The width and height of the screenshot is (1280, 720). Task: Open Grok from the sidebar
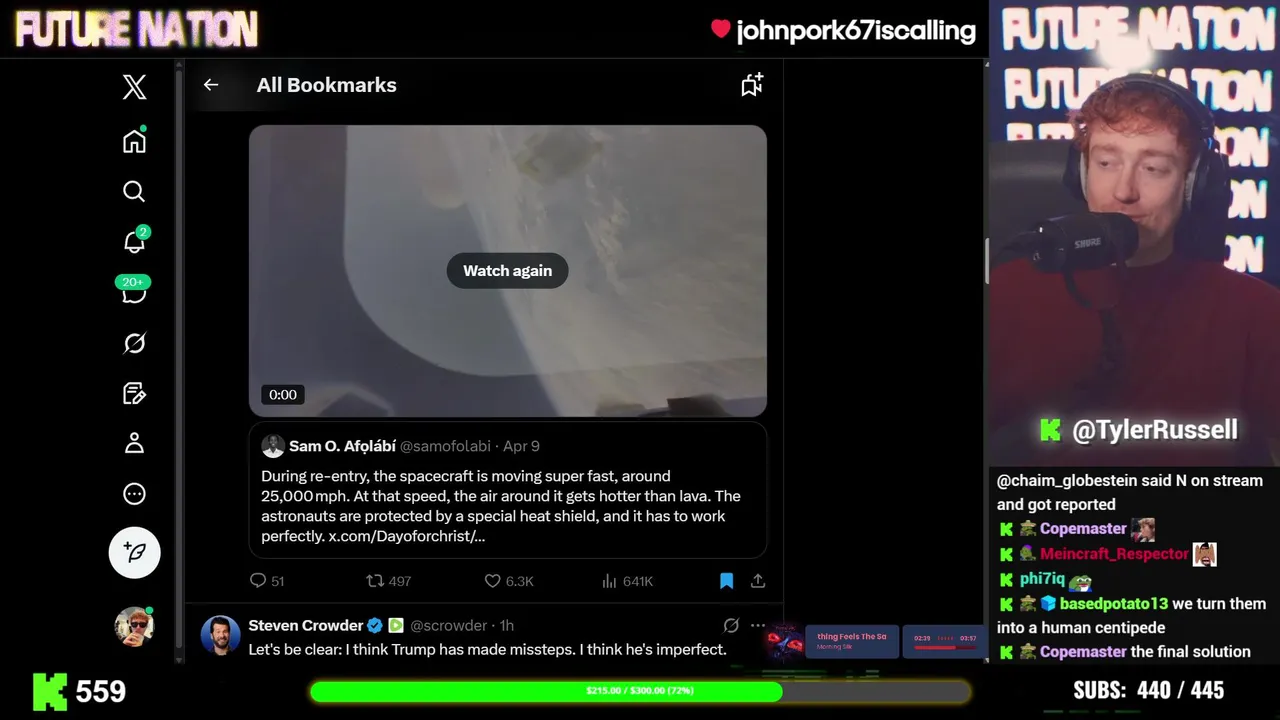134,343
